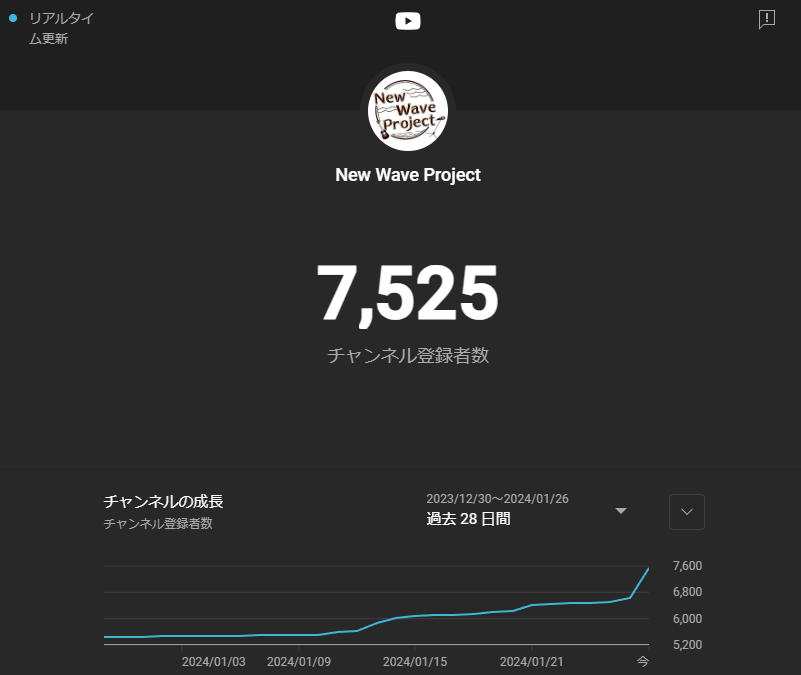Click the YouTube logo icon
This screenshot has width=801, height=675.
408,20
